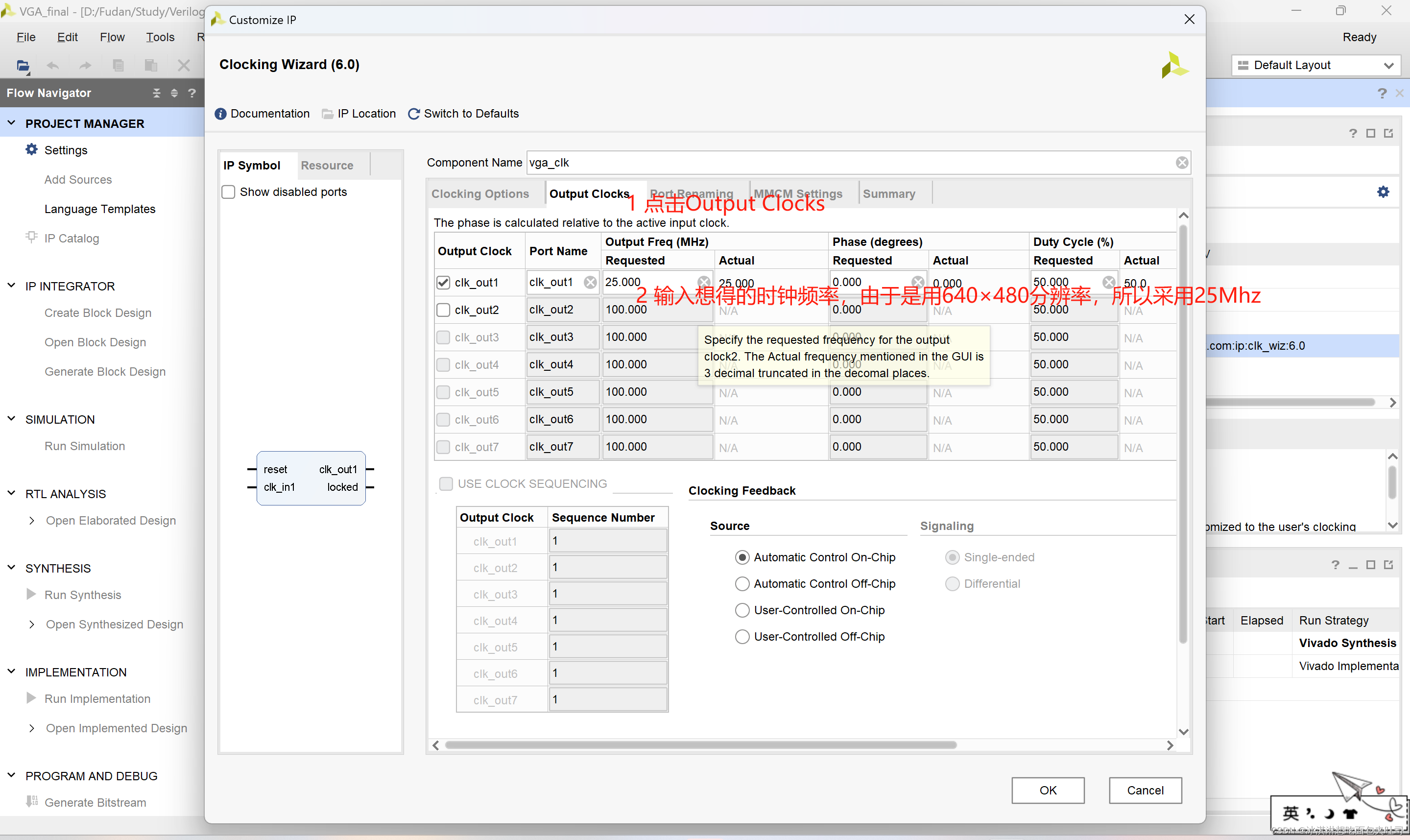1410x840 pixels.
Task: Click the Delete X icon in toolbar
Action: click(183, 66)
